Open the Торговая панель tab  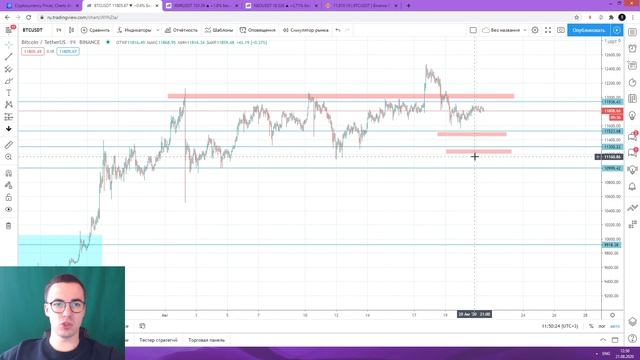click(x=207, y=340)
